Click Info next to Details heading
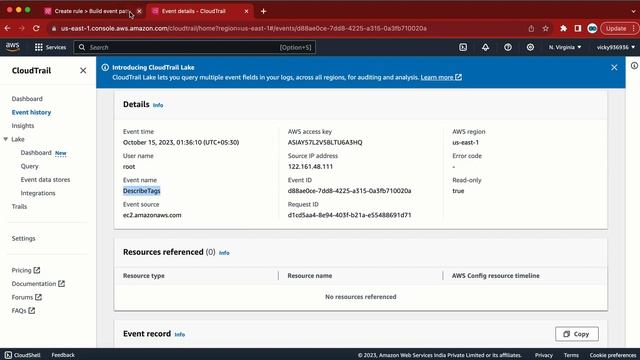 click(158, 105)
